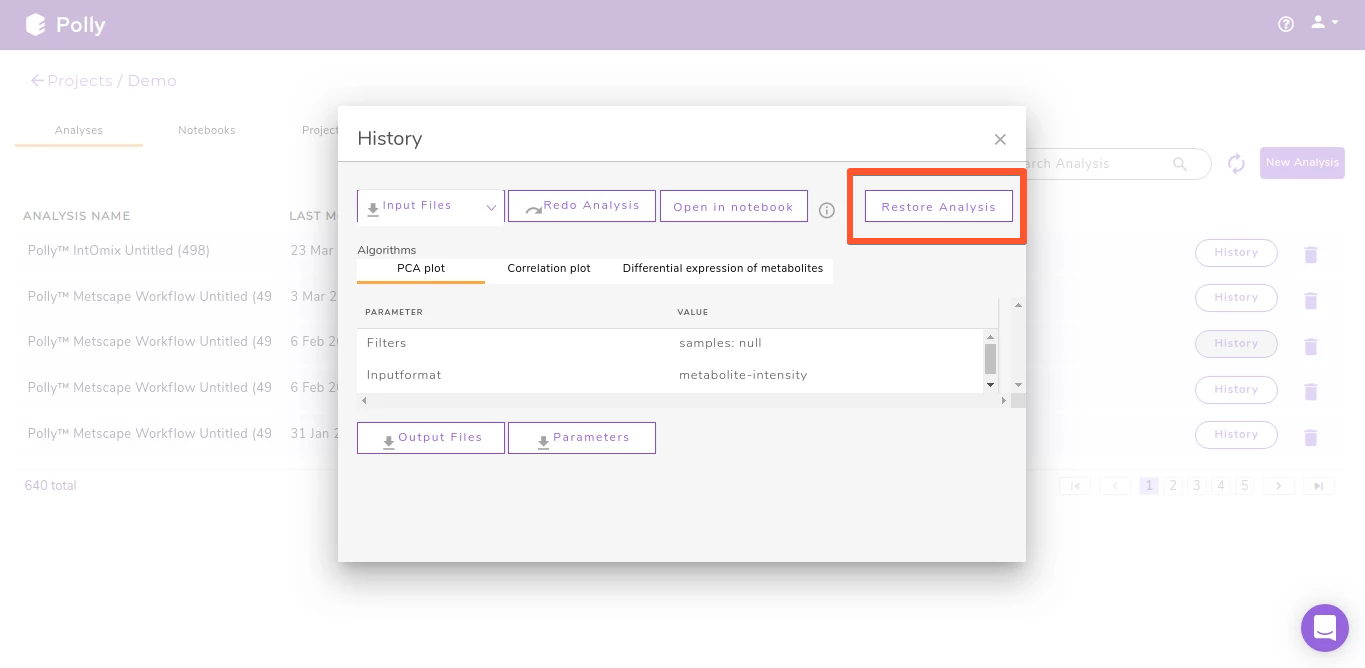Close the History dialog with X
Image resolution: width=1365 pixels, height=668 pixels.
click(x=1000, y=139)
